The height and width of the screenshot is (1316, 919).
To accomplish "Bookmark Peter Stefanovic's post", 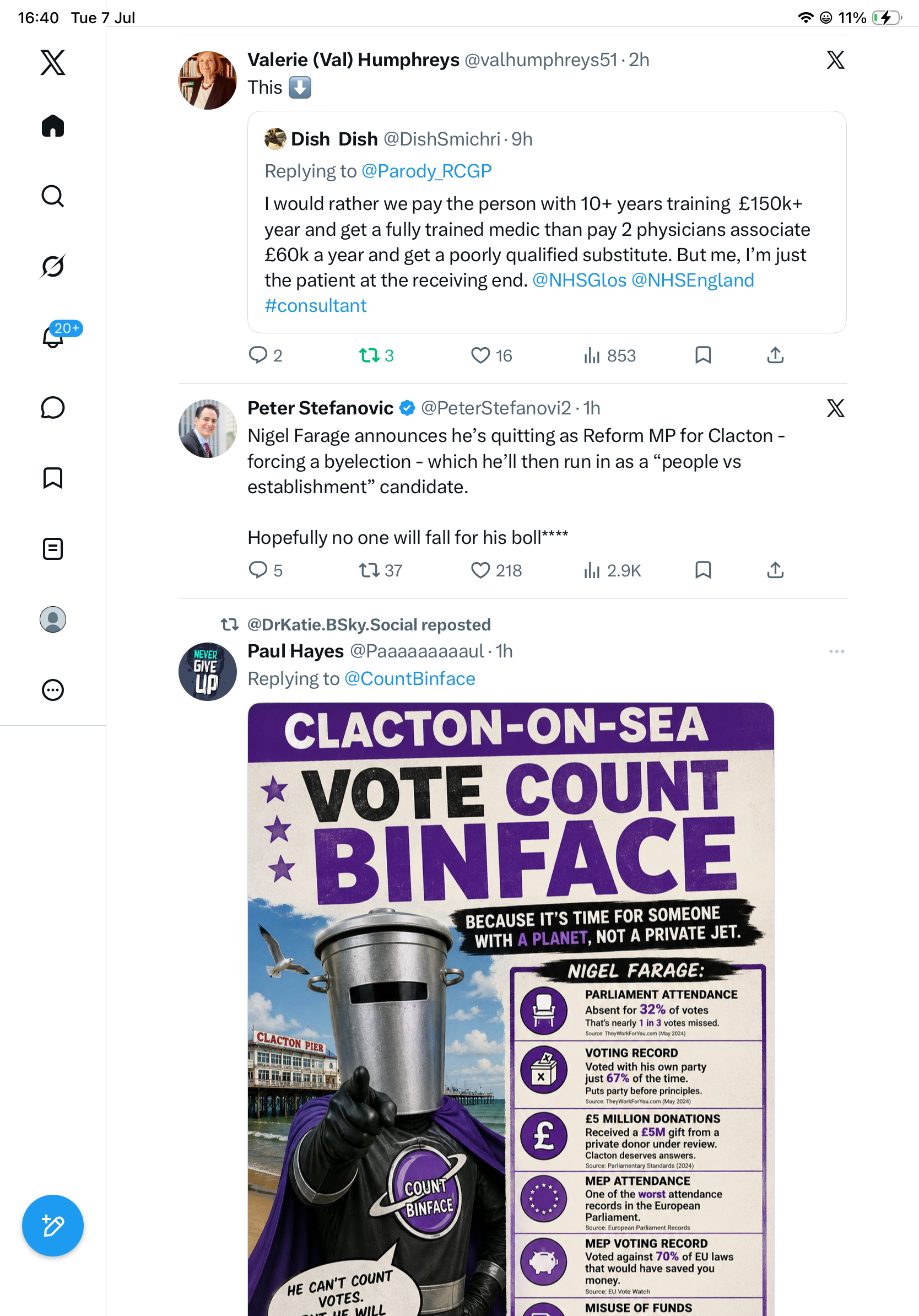I will 703,570.
